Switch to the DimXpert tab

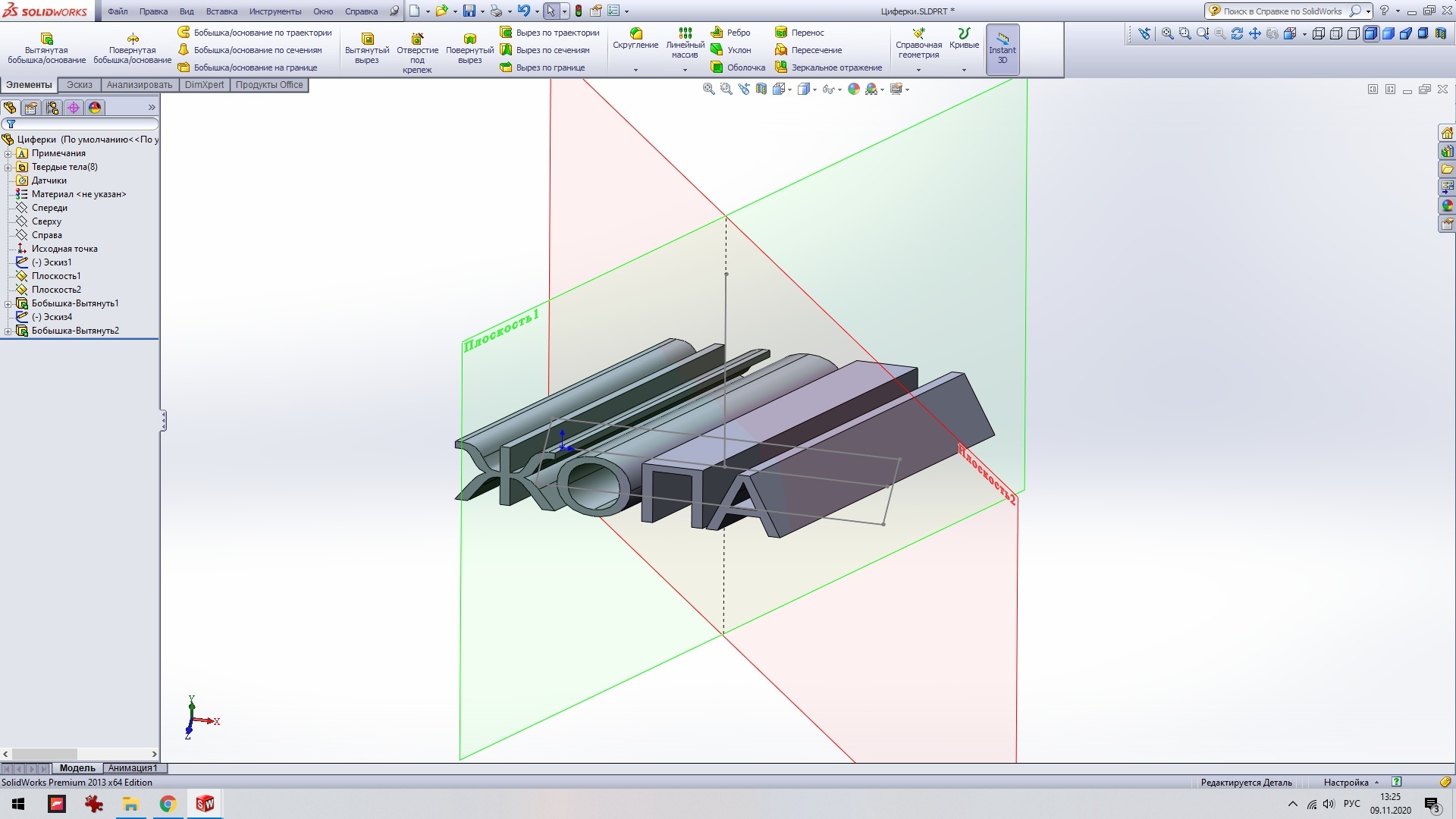pos(205,85)
